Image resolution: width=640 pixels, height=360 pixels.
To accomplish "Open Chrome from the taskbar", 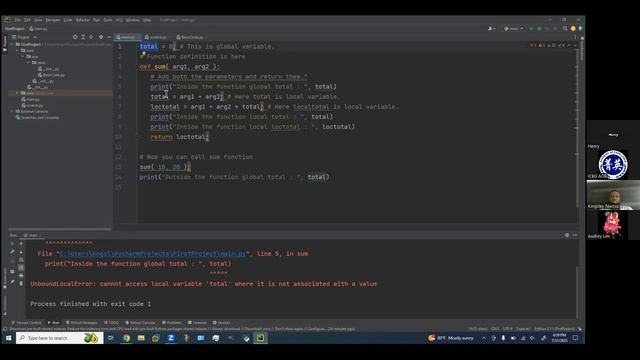I will tap(127, 338).
